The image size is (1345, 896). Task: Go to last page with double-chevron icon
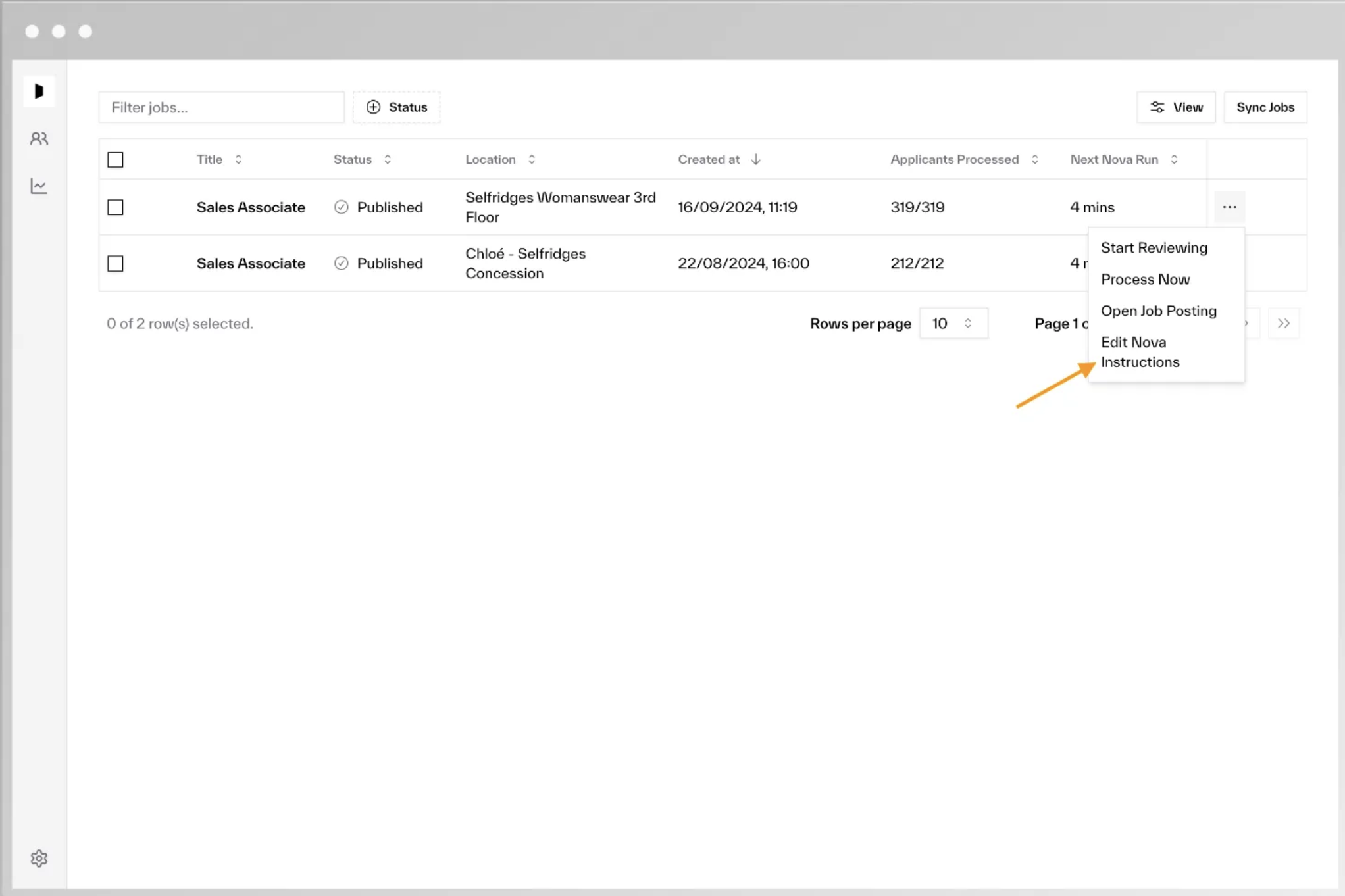(1283, 323)
